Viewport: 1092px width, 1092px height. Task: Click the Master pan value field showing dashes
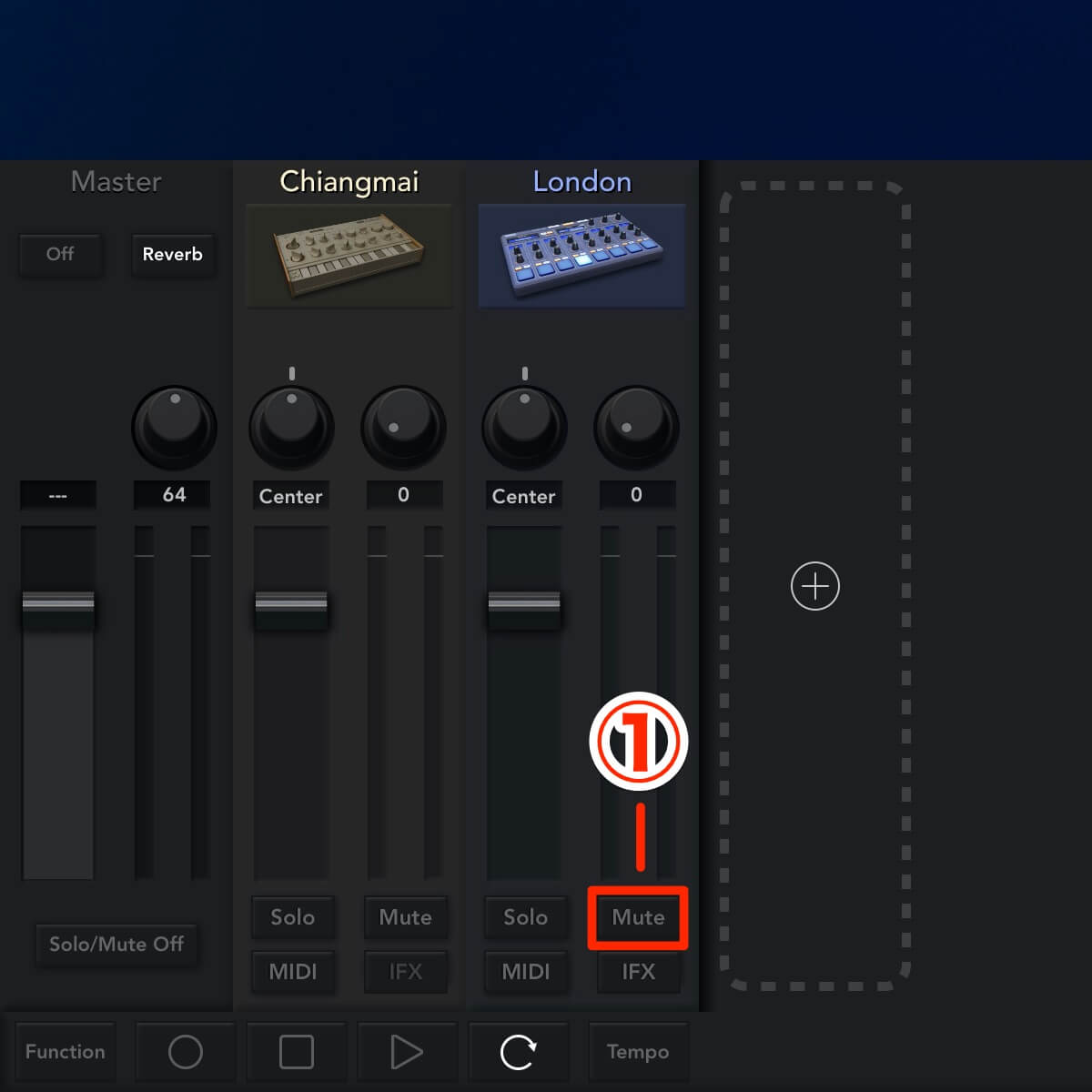(58, 496)
